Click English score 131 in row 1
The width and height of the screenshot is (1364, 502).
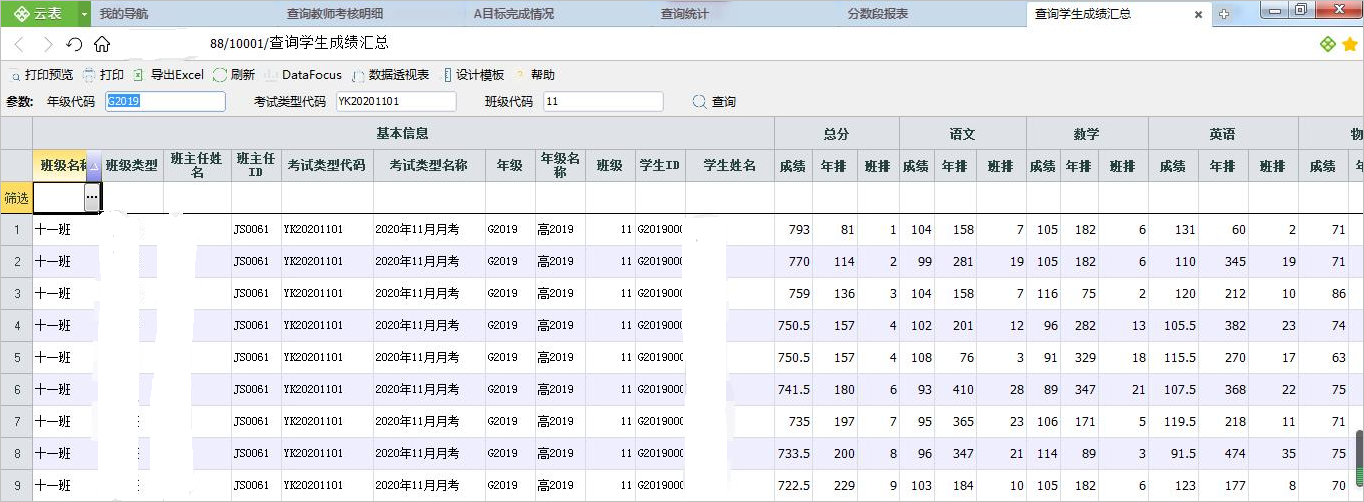tap(1184, 230)
